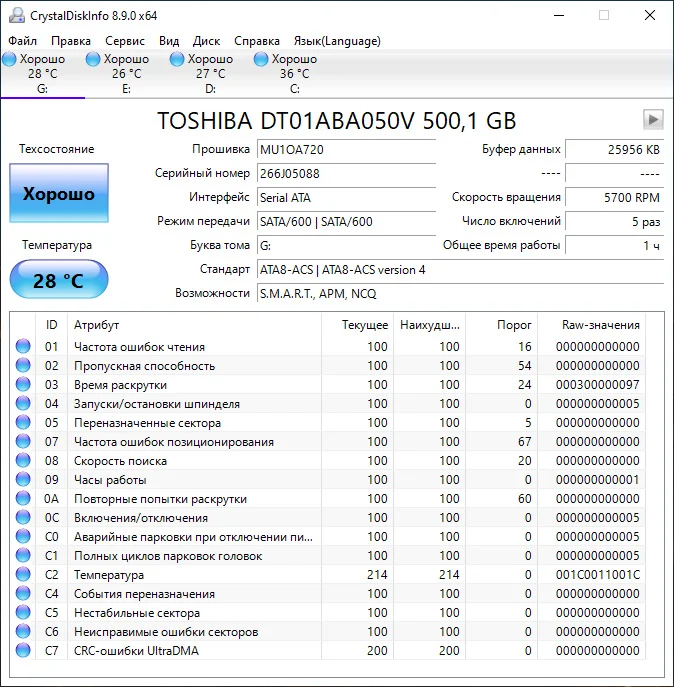674x687 pixels.
Task: Open the Правка menu
Action: pos(71,41)
